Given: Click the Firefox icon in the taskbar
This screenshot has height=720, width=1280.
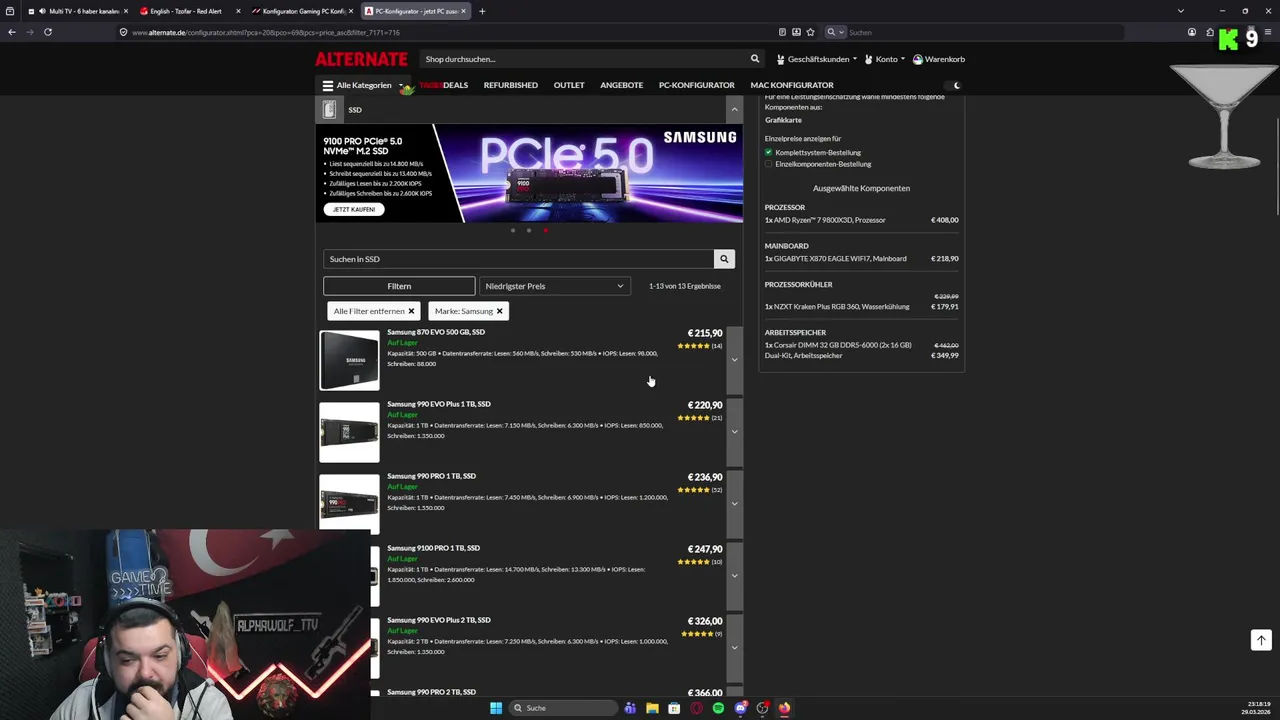Looking at the screenshot, I should click(784, 708).
